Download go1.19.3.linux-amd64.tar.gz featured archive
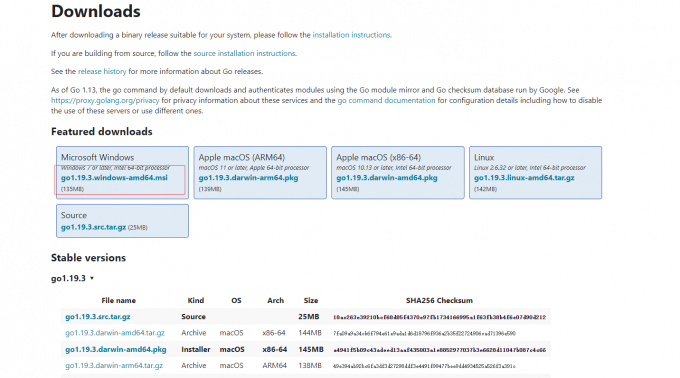This screenshot has width=680, height=378. coord(524,178)
